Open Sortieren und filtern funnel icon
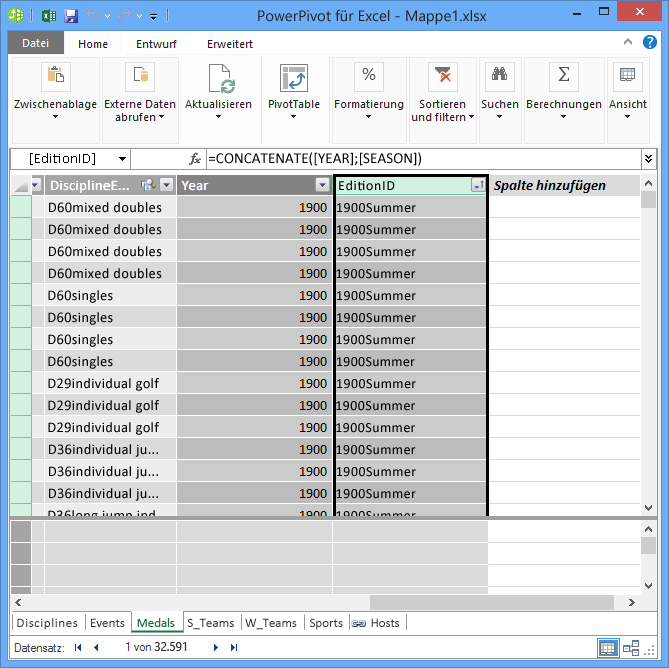This screenshot has width=669, height=668. coord(443,77)
